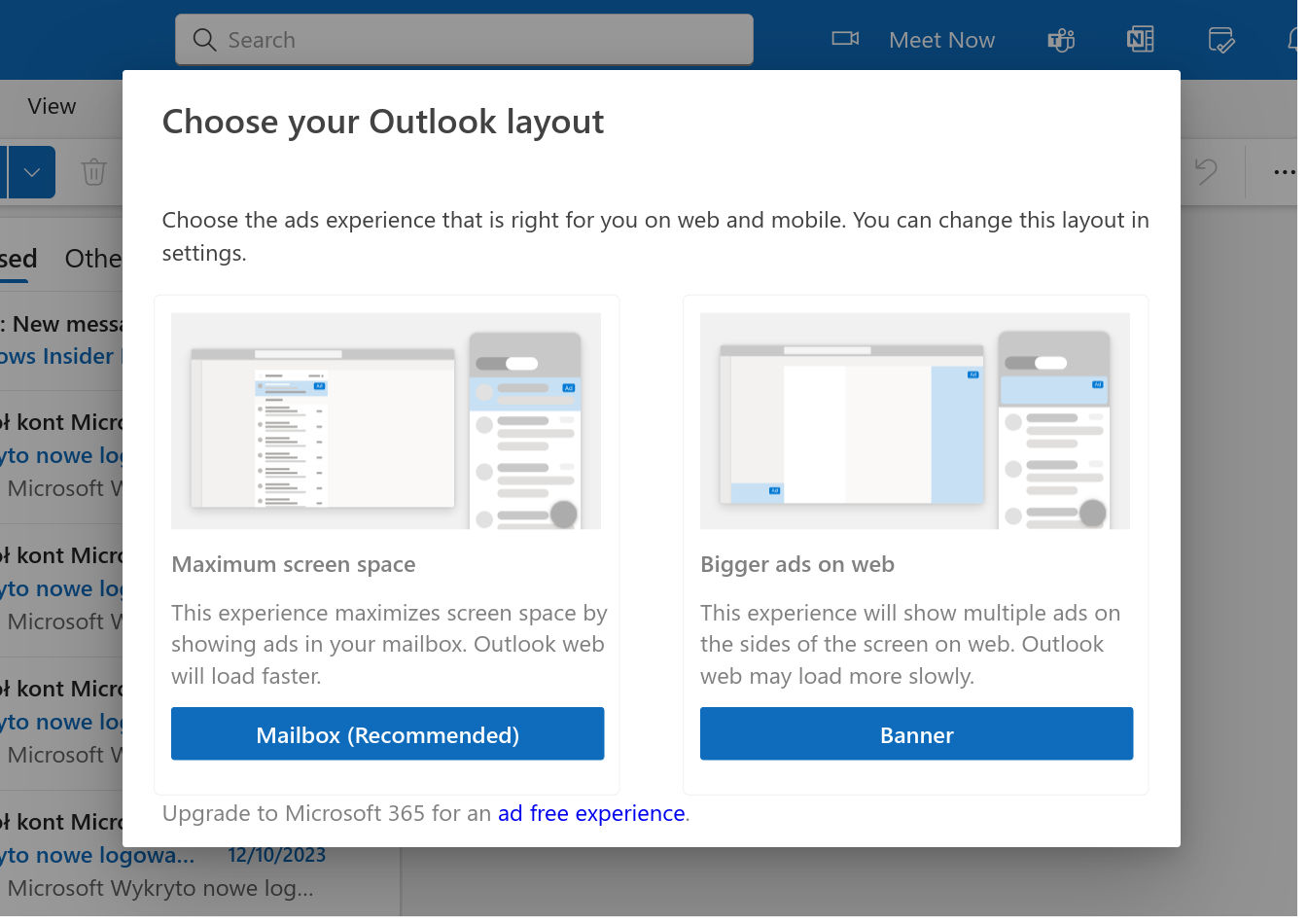The image size is (1308, 924).
Task: Click the magnifying glass search icon
Action: click(204, 40)
